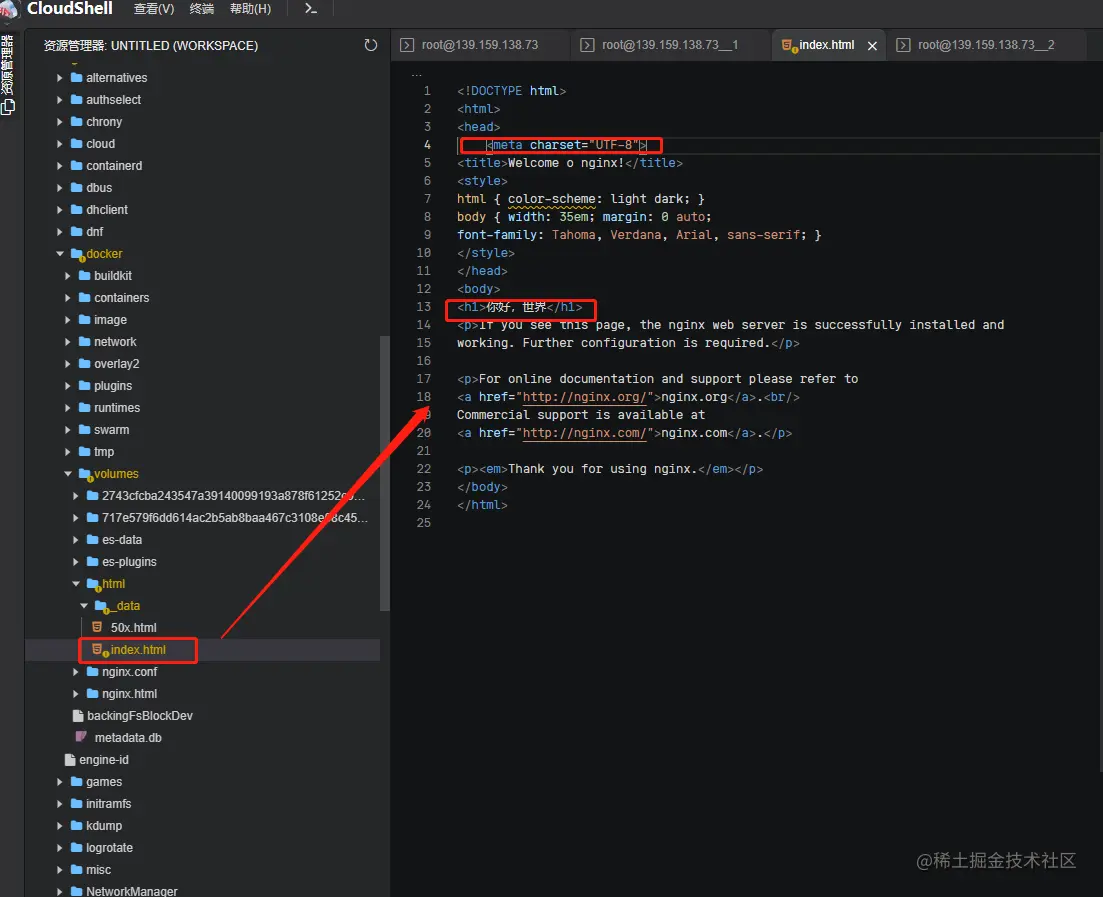This screenshot has width=1103, height=897.
Task: Expand the buildkit folder
Action: click(68, 276)
